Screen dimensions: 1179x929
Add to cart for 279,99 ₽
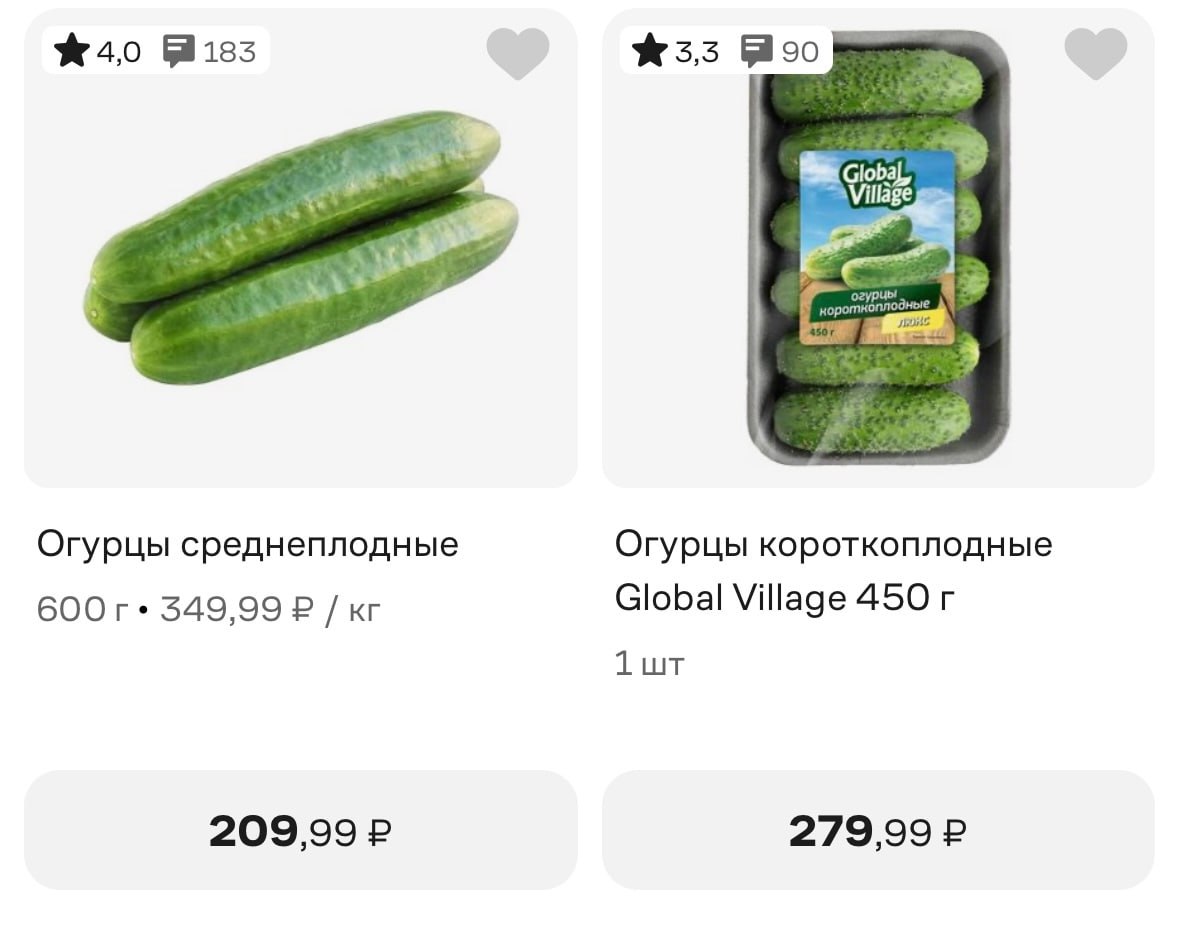[x=877, y=830]
